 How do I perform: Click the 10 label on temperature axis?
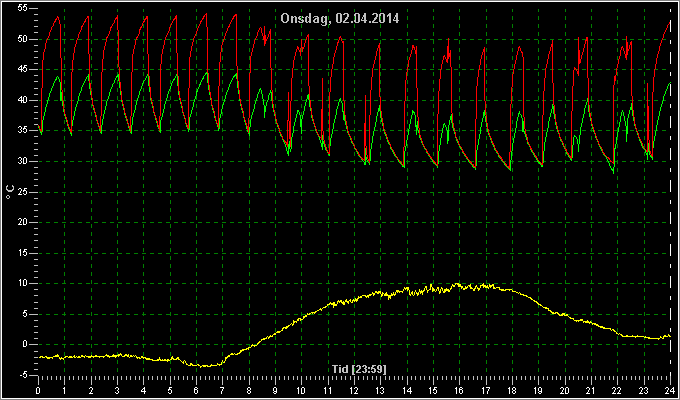point(23,283)
